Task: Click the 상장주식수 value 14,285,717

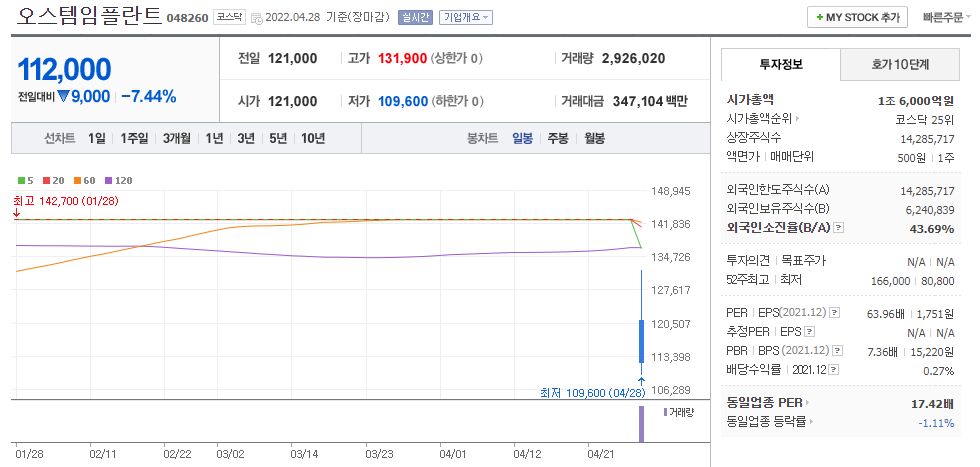Action: 928,139
